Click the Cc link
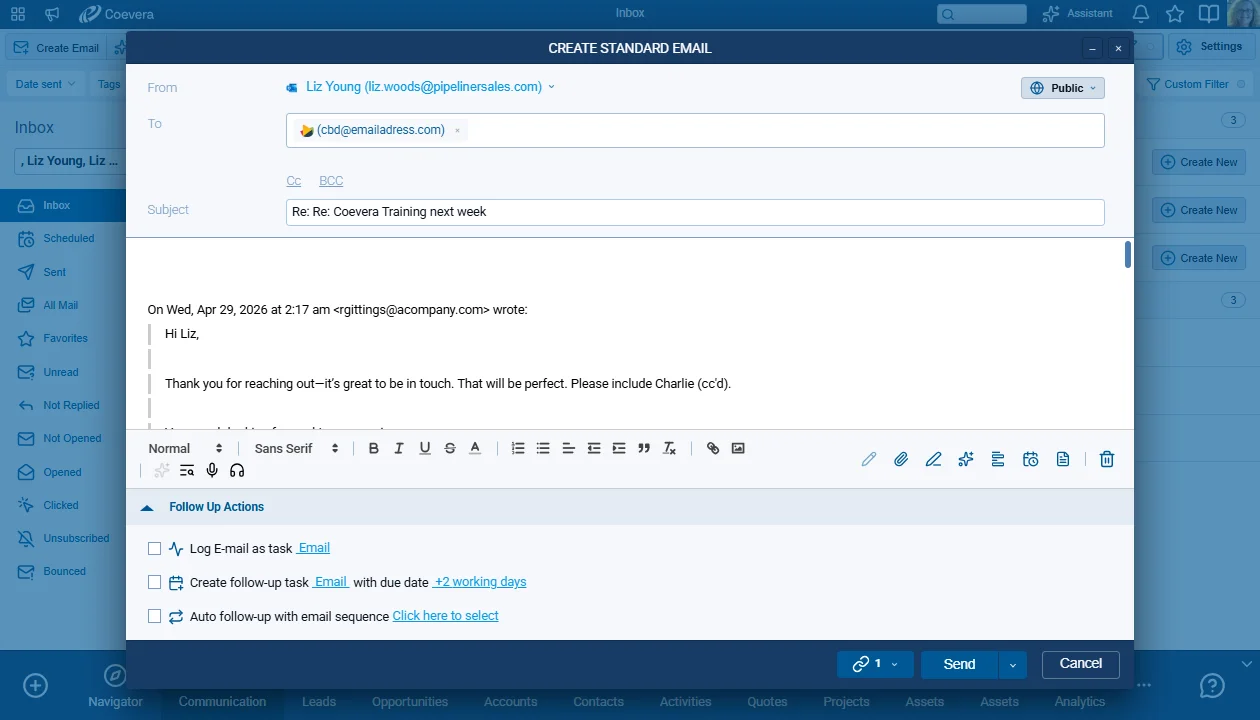Image resolution: width=1260 pixels, height=720 pixels. click(294, 181)
